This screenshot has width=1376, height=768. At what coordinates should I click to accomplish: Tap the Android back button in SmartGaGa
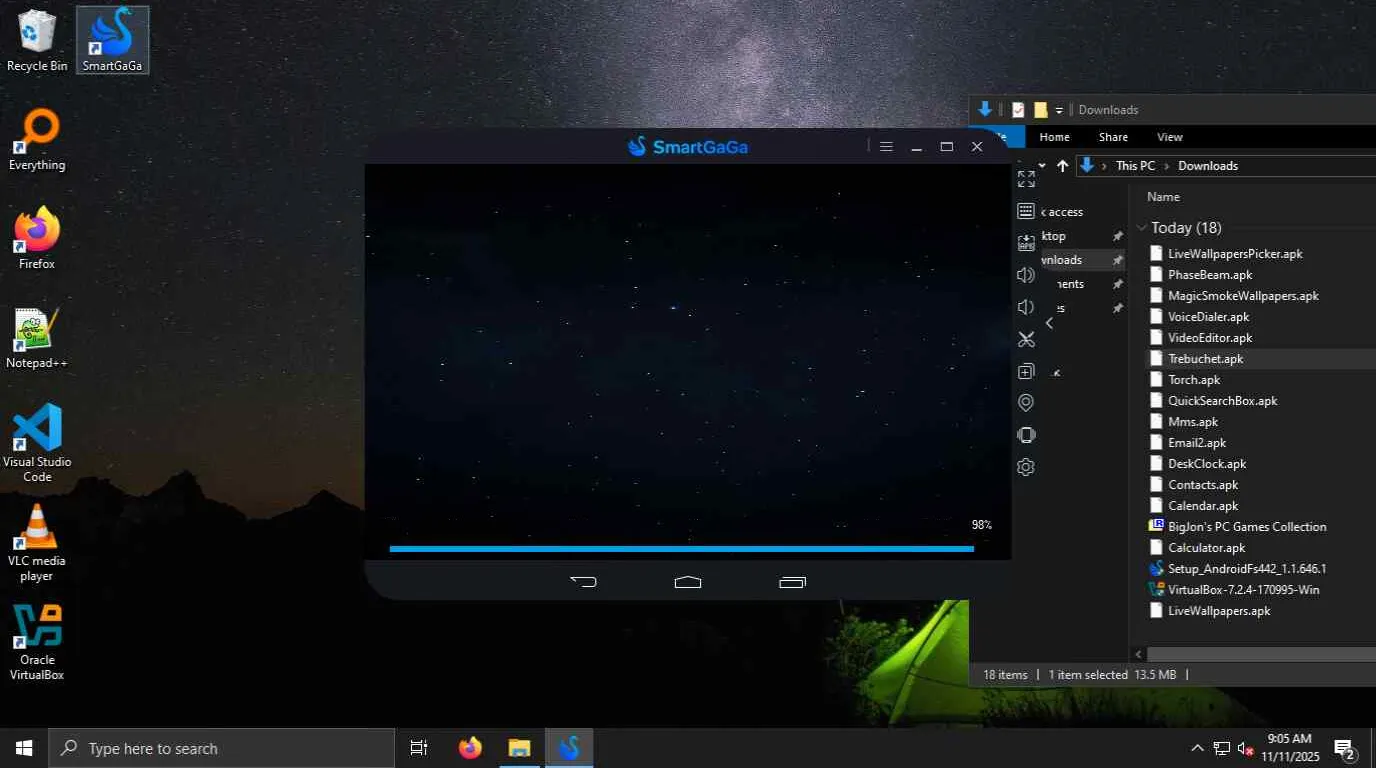[583, 581]
